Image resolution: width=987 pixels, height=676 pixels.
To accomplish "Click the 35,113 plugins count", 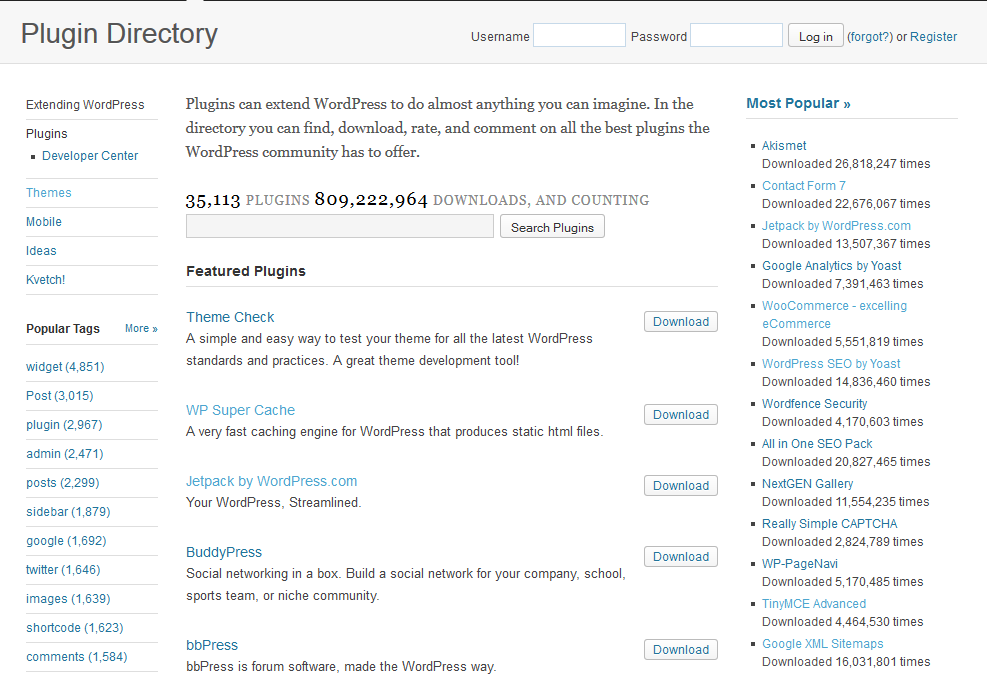I will 213,200.
